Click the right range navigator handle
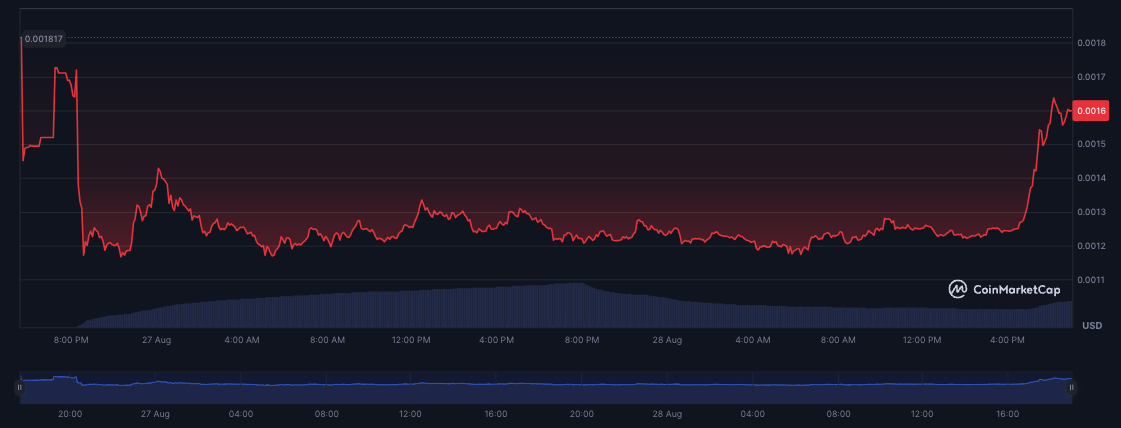Image resolution: width=1121 pixels, height=428 pixels. pos(1071,387)
